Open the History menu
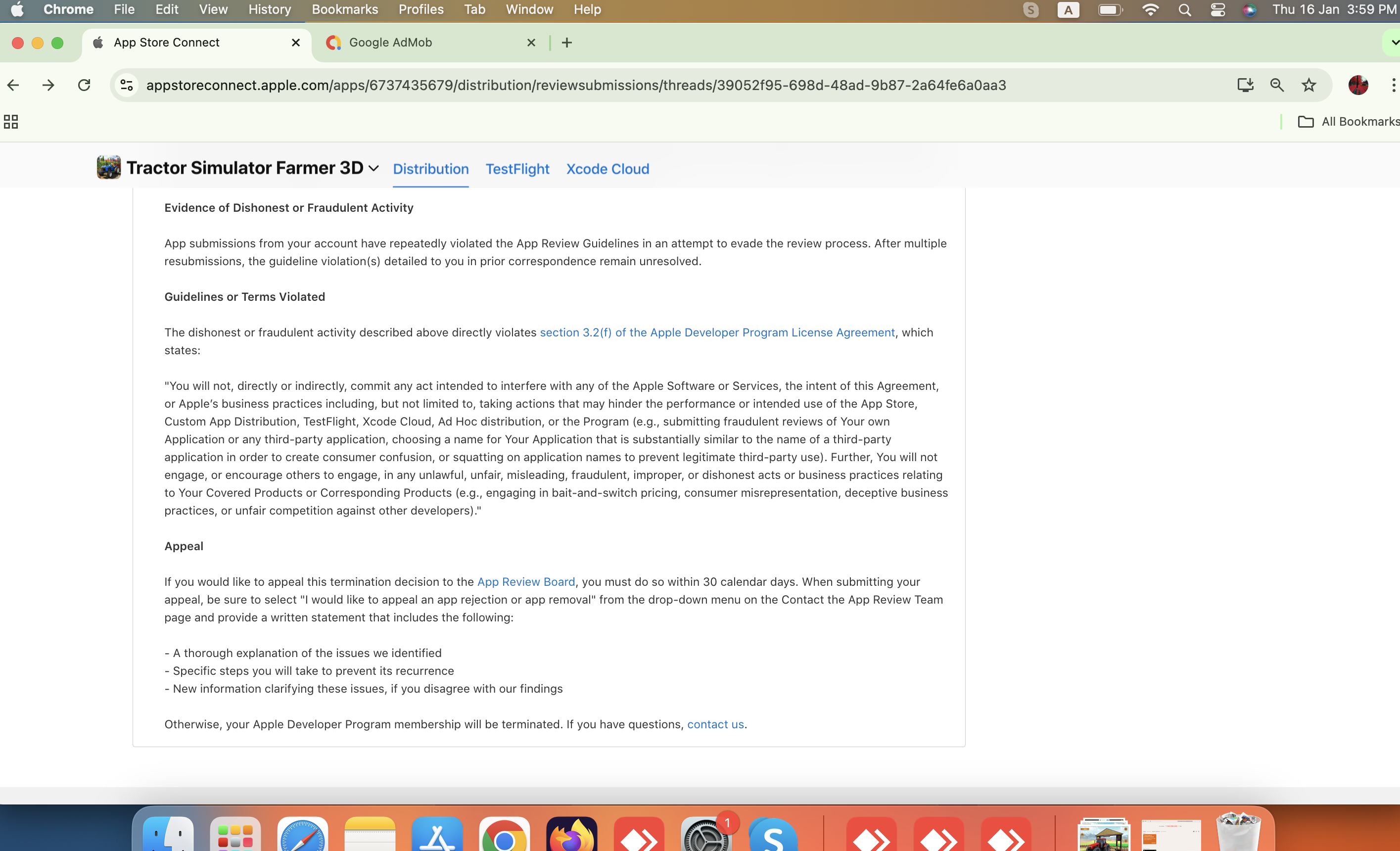Viewport: 1400px width, 851px height. click(269, 10)
